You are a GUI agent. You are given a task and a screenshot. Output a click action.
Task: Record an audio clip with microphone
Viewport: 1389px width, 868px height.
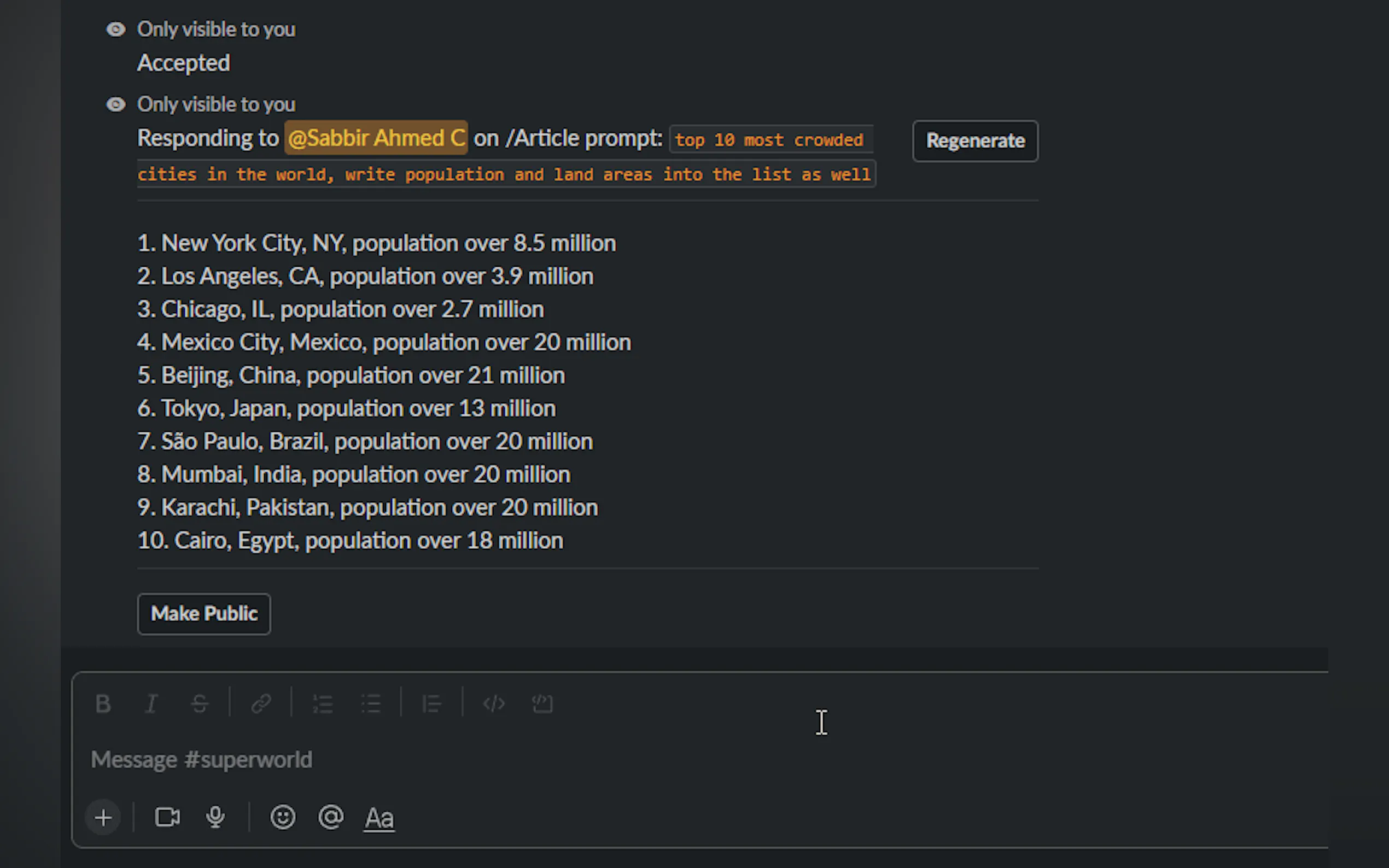pos(215,818)
